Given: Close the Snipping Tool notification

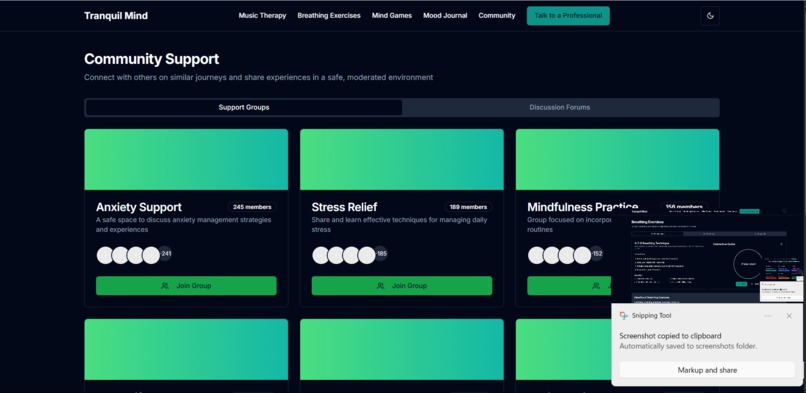Looking at the screenshot, I should click(789, 315).
